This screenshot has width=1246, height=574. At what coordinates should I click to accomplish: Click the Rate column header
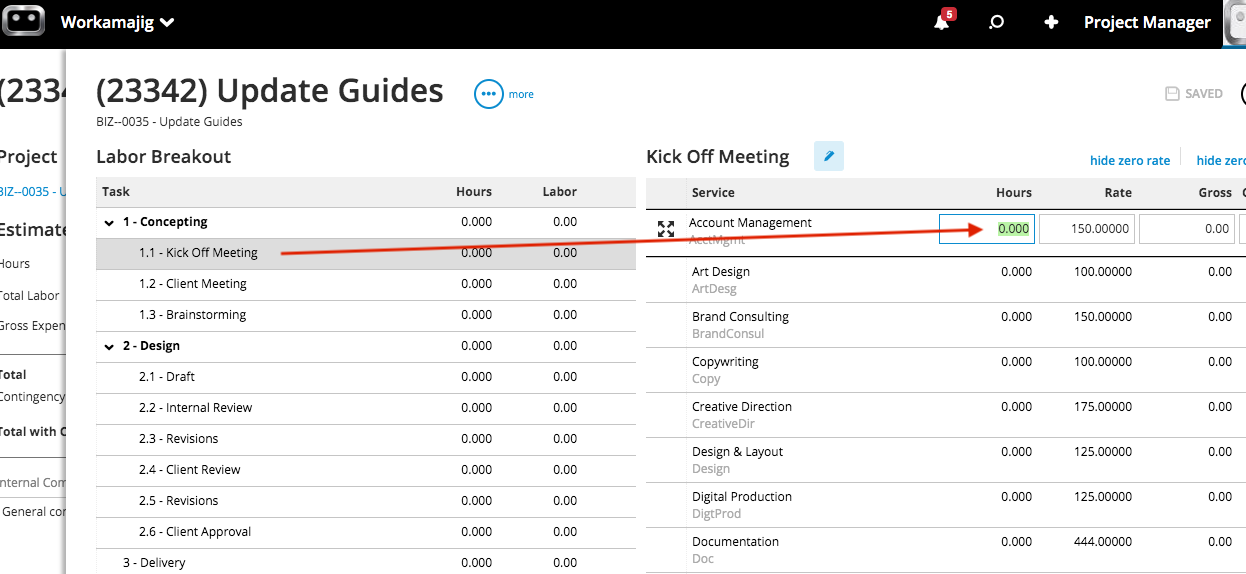point(1118,193)
